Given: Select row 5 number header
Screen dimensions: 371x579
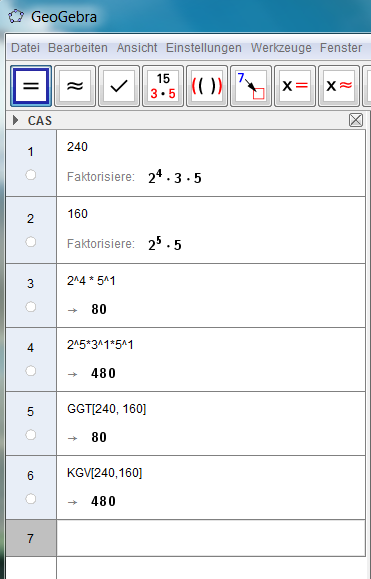Looking at the screenshot, I should [31, 424].
